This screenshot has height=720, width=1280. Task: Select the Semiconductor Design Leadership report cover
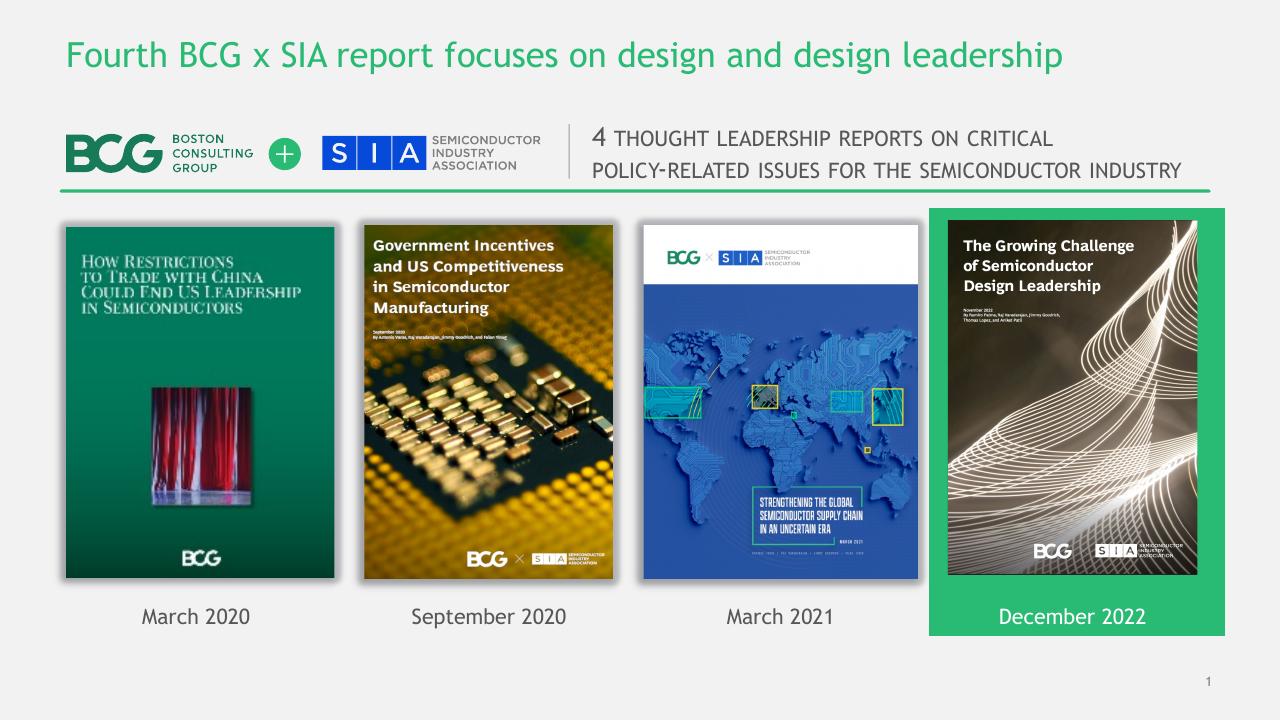coord(1072,397)
